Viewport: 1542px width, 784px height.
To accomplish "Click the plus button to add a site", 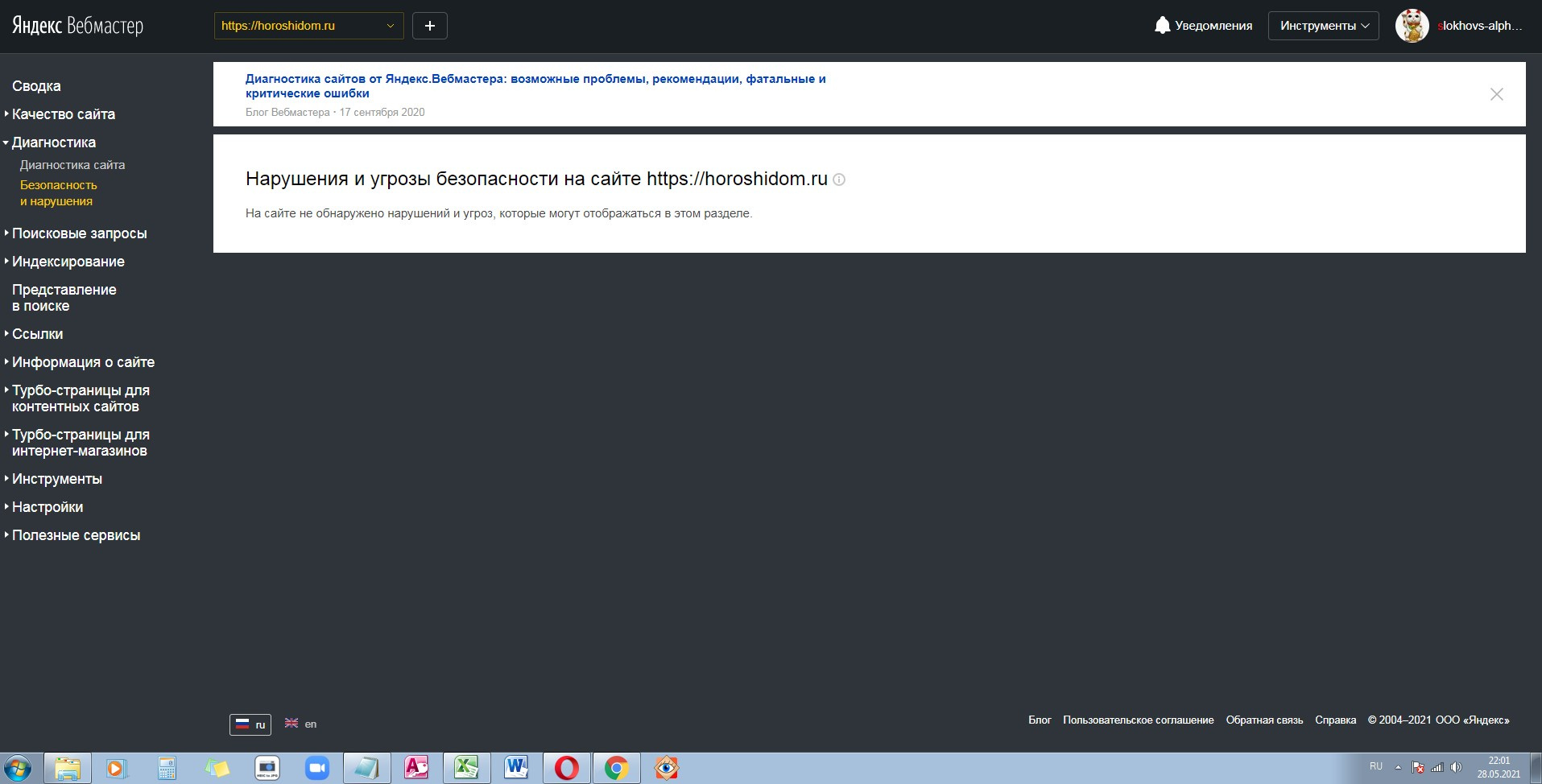I will point(430,26).
